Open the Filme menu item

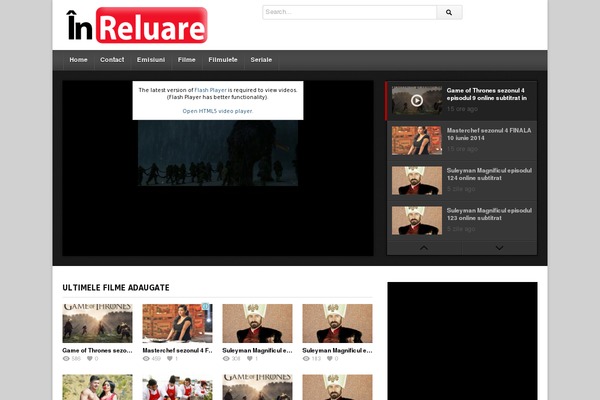187,60
